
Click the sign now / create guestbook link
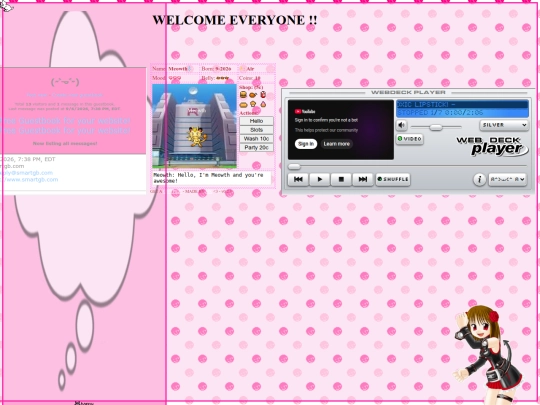[x=65, y=95]
